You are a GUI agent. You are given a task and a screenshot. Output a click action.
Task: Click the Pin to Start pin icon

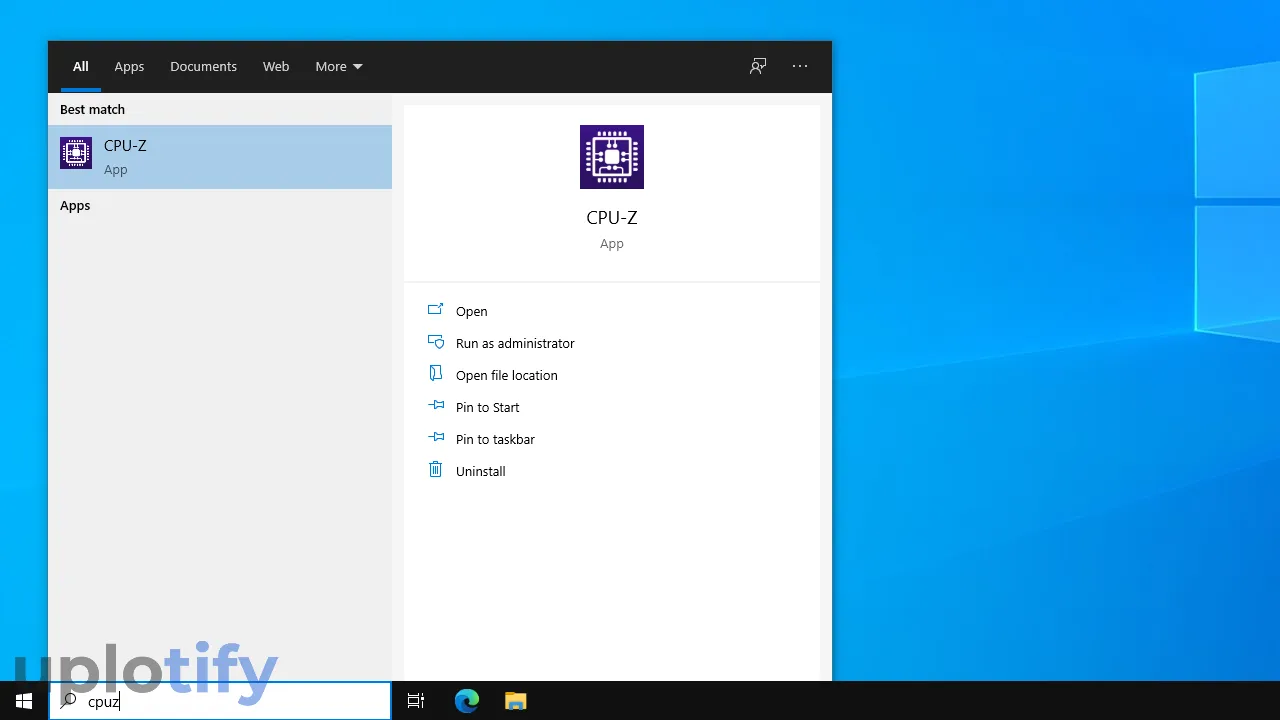[x=436, y=405]
